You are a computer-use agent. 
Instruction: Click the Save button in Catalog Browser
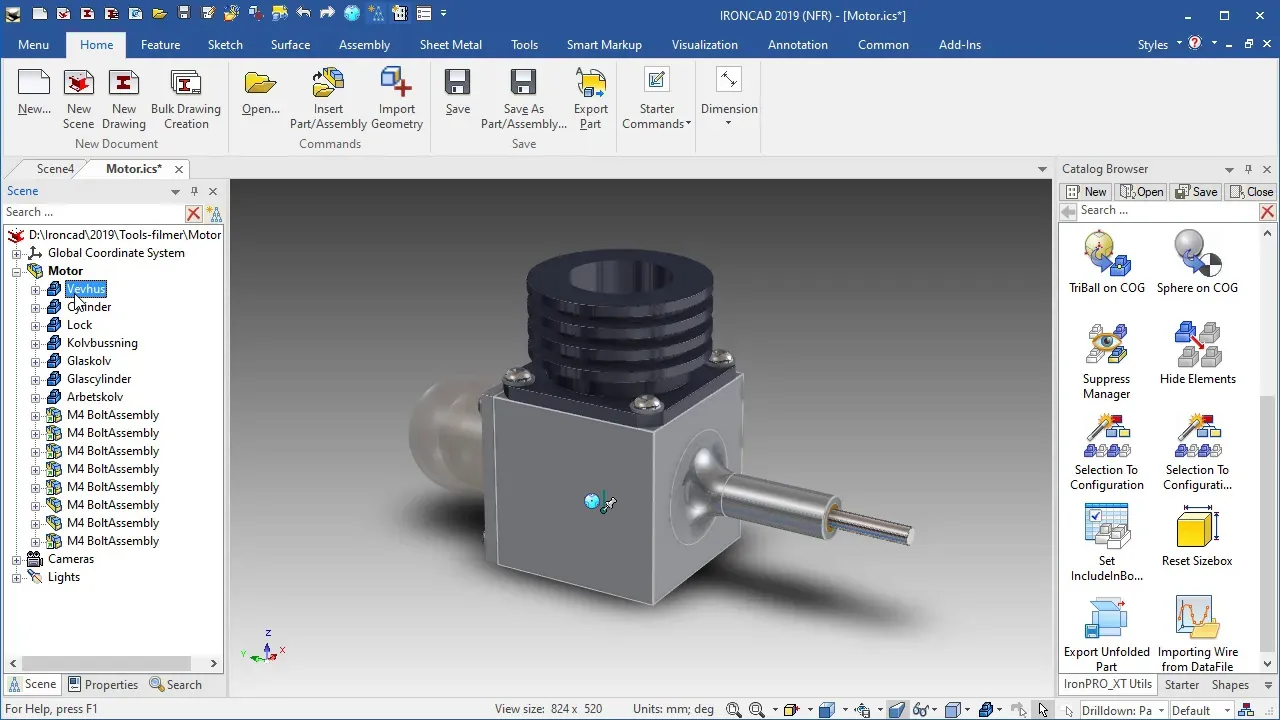click(1196, 191)
